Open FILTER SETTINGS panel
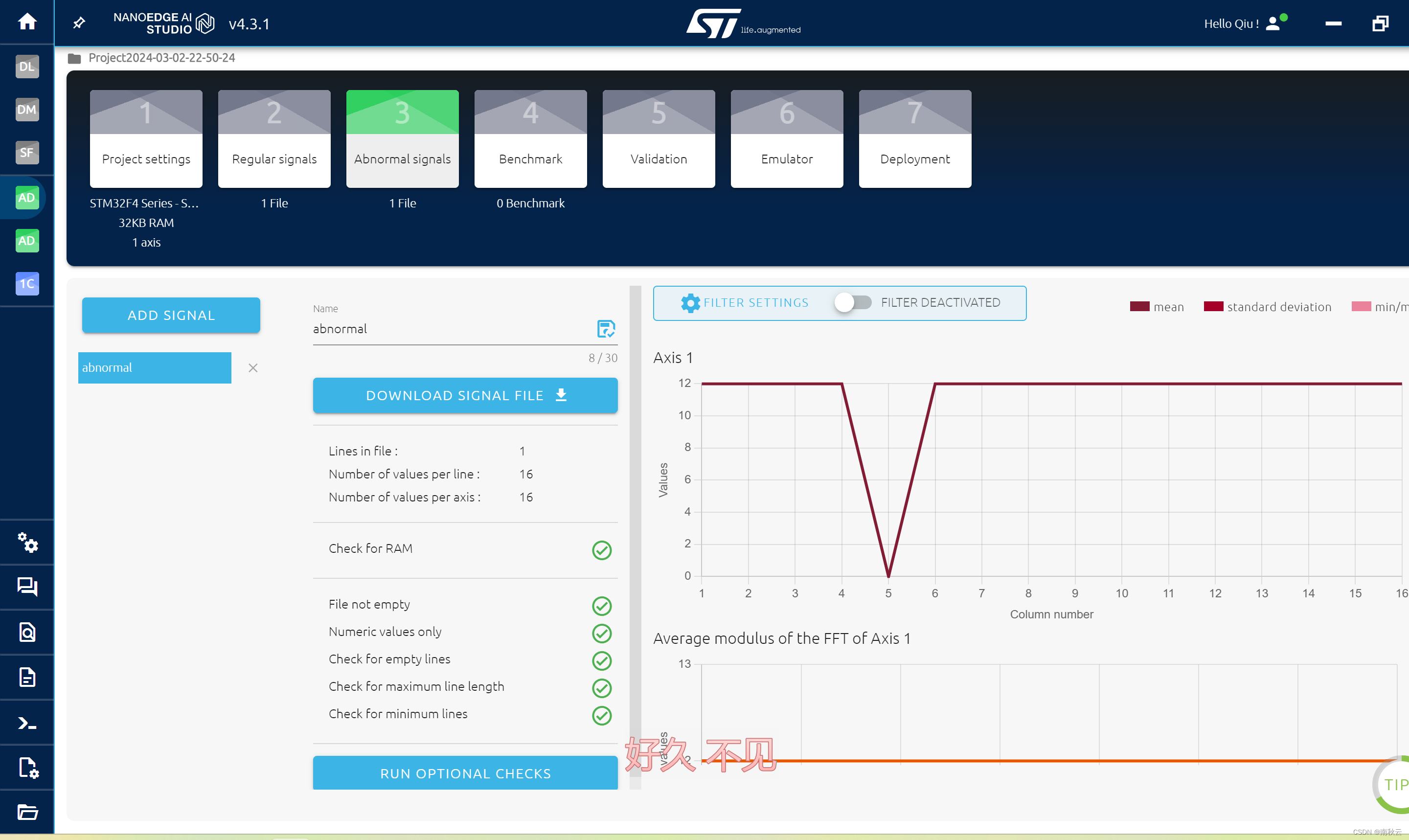The height and width of the screenshot is (840, 1409). click(x=745, y=303)
